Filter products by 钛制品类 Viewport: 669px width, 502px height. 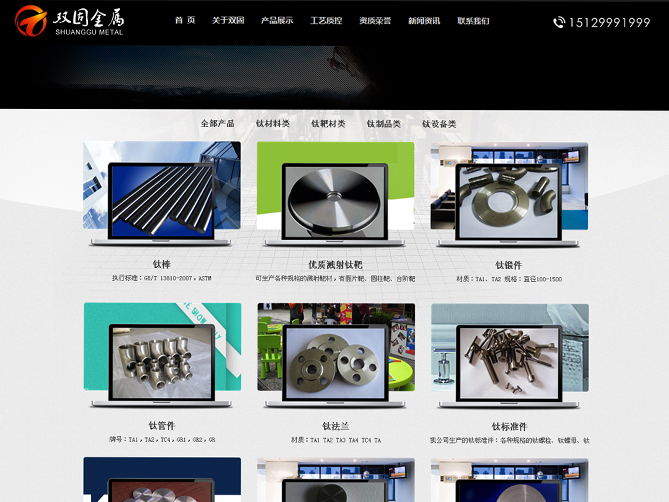click(x=383, y=124)
